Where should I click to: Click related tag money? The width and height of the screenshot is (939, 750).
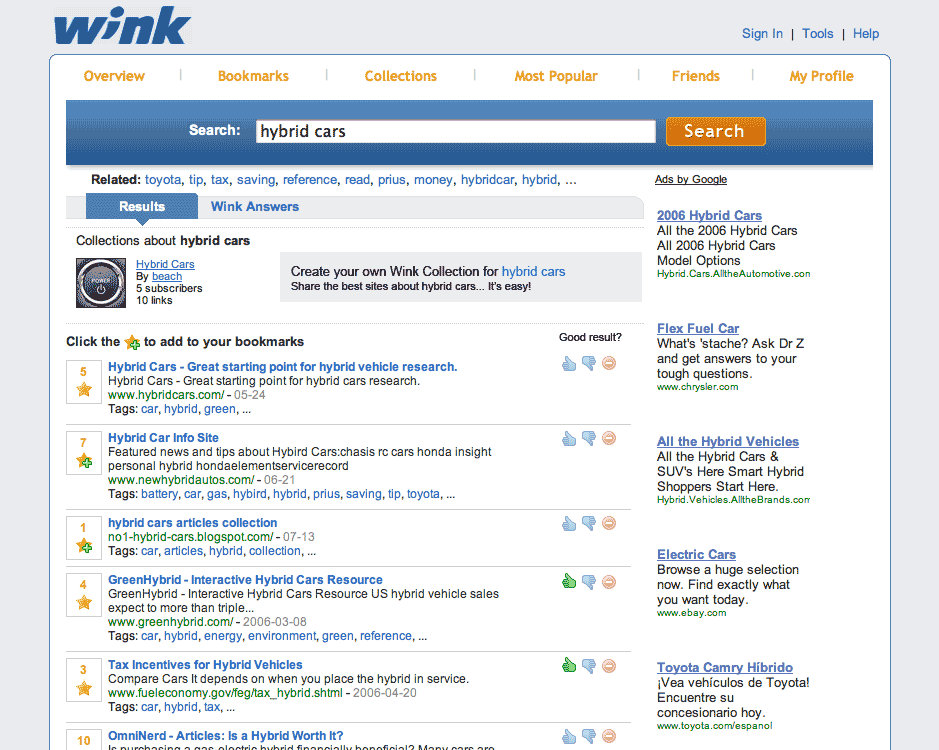(433, 180)
